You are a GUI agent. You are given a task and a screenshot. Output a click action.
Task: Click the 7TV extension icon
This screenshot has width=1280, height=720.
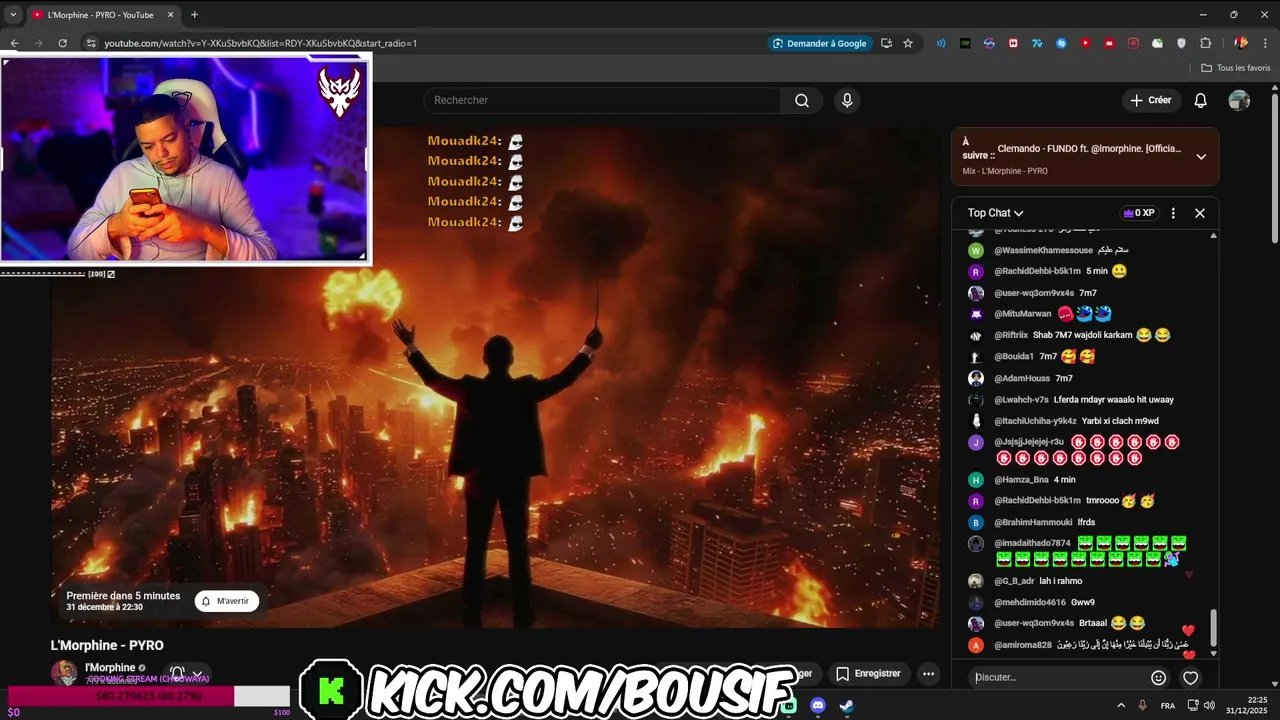click(1037, 43)
